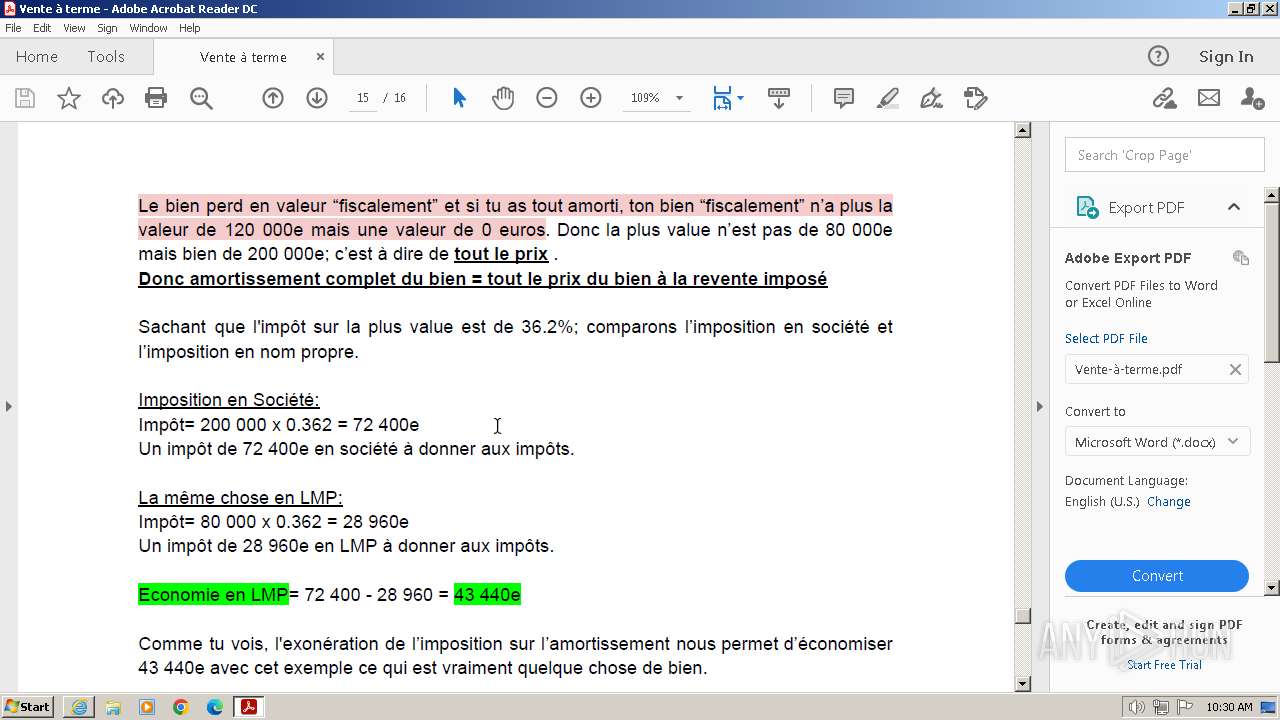Screen dimensions: 1280x720
Task: Go to next page arrow
Action: pyautogui.click(x=317, y=98)
